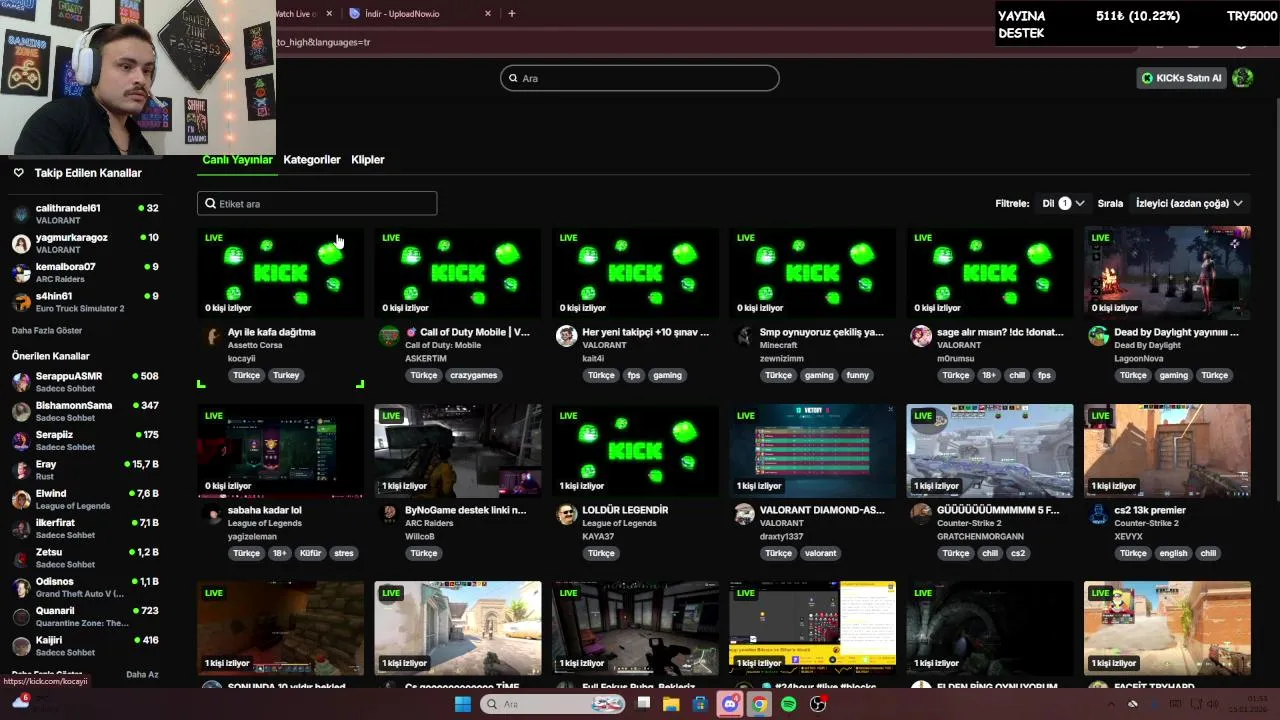Click m0rumsu streamer avatar

(x=921, y=337)
